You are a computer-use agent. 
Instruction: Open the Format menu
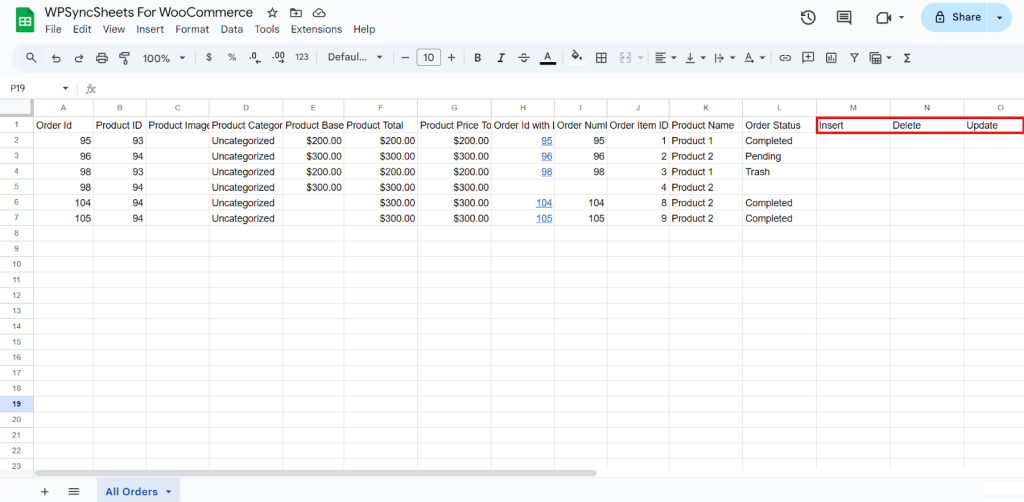pyautogui.click(x=192, y=29)
